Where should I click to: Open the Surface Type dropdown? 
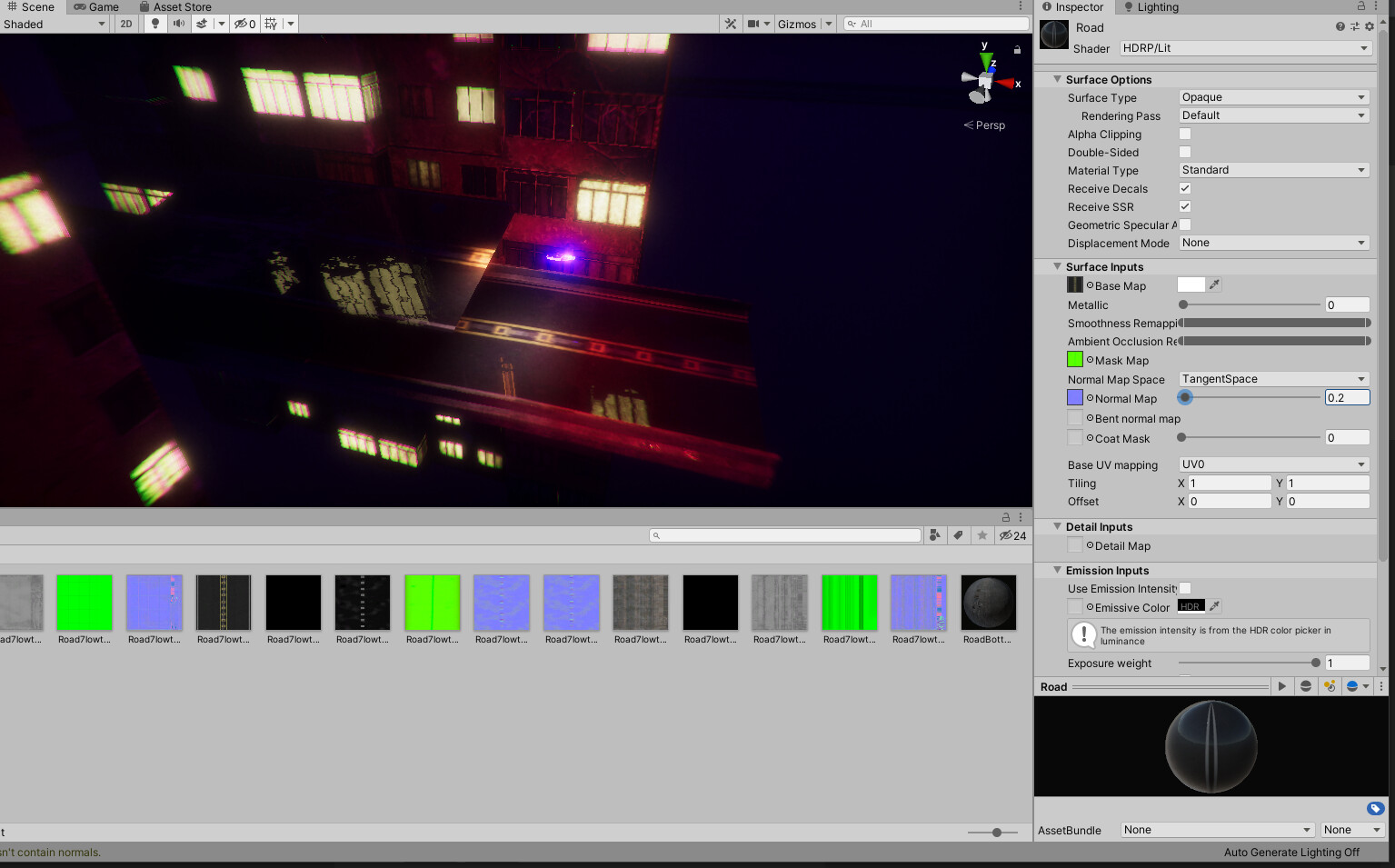[x=1272, y=96]
